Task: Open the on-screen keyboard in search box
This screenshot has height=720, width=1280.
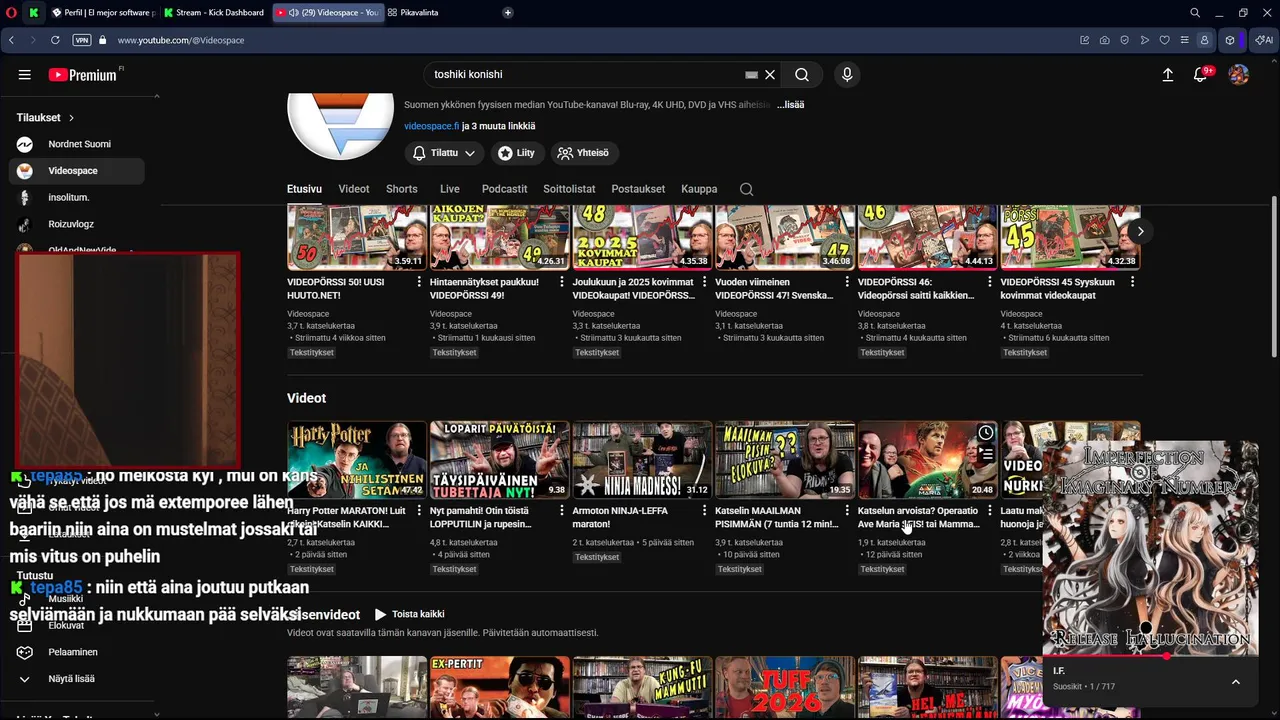Action: tap(752, 75)
